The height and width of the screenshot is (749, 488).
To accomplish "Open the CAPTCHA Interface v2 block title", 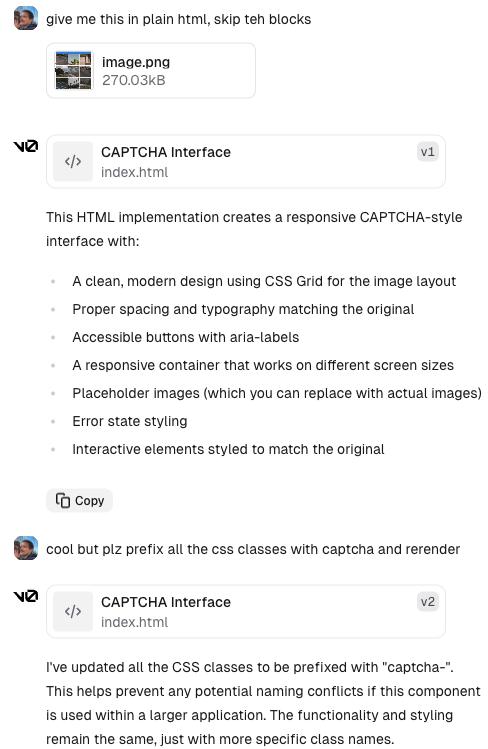I will [x=166, y=602].
